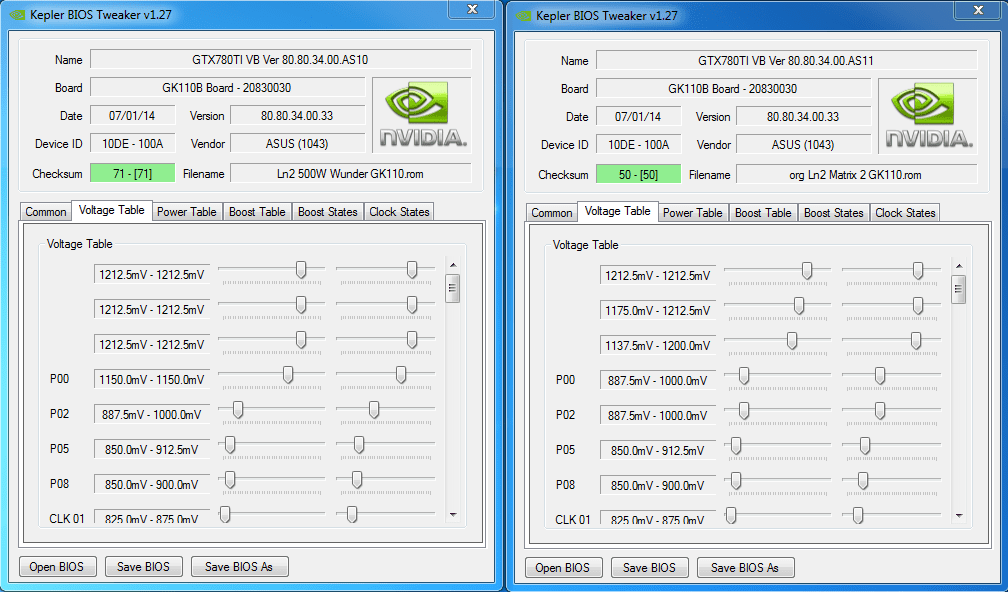This screenshot has width=1008, height=592.
Task: Click the Filename field org Ln2 Matrix 2 GK110.rom
Action: pyautogui.click(x=856, y=175)
